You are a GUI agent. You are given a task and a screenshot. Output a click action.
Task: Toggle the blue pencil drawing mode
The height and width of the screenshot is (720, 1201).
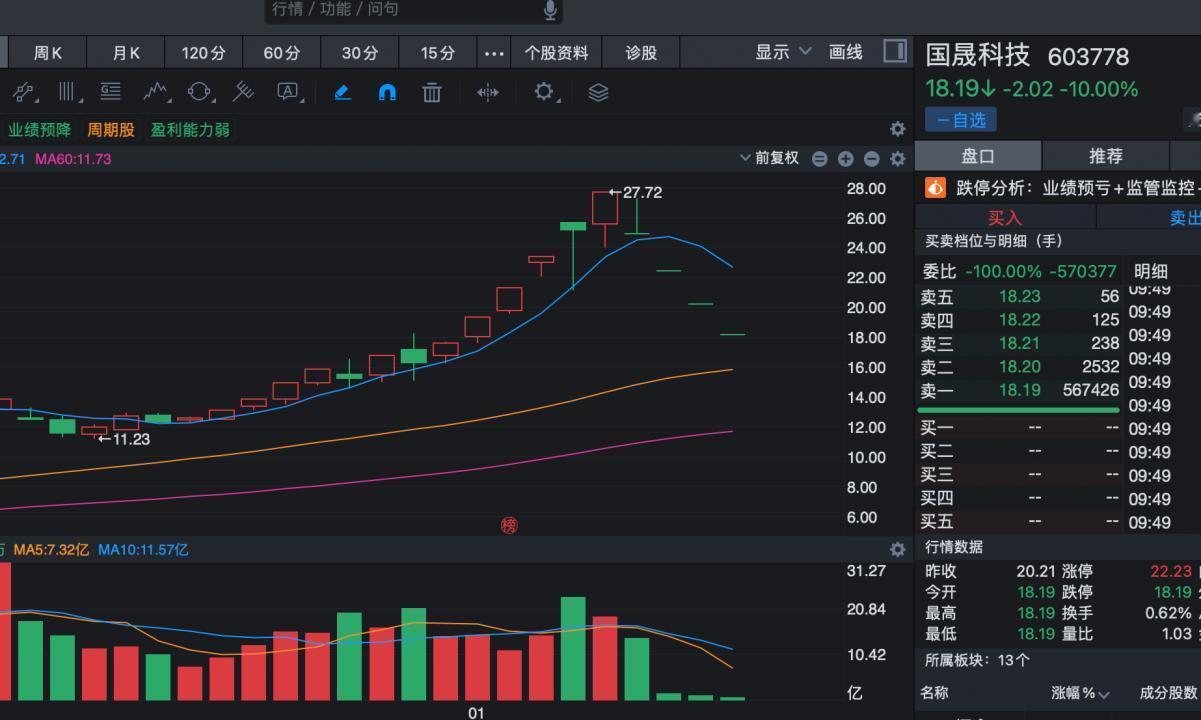(x=342, y=92)
